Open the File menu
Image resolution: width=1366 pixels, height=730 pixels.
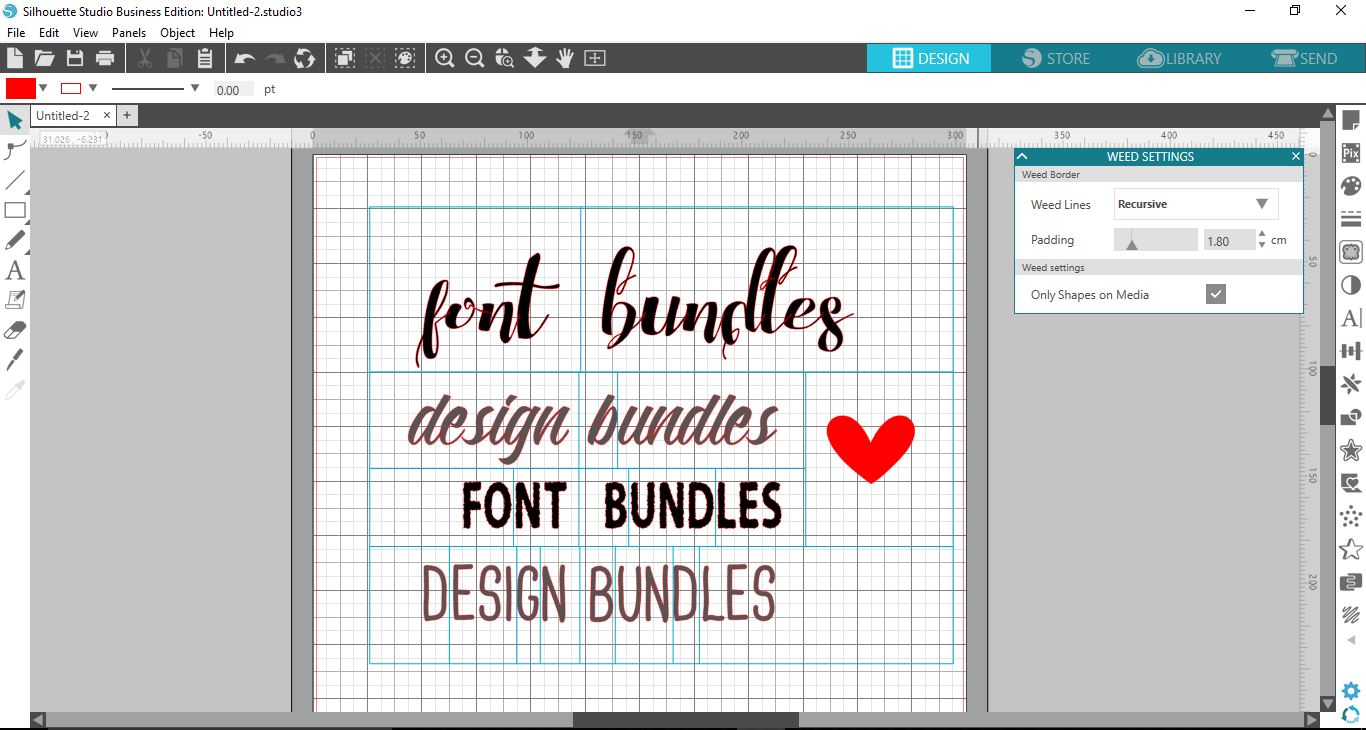pyautogui.click(x=16, y=33)
